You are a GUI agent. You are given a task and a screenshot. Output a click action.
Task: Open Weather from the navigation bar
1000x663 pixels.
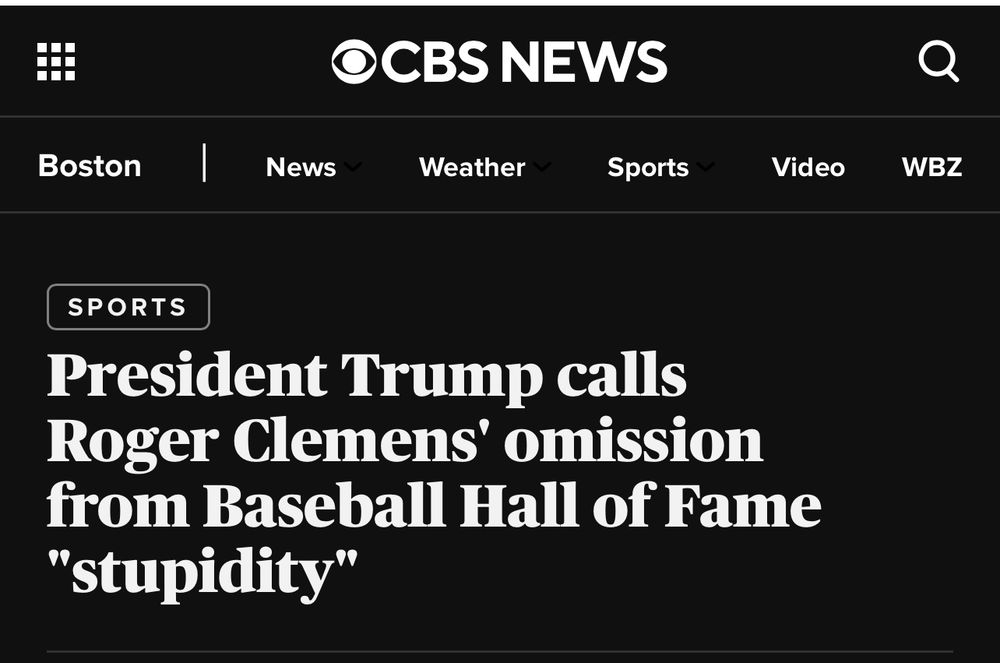471,167
